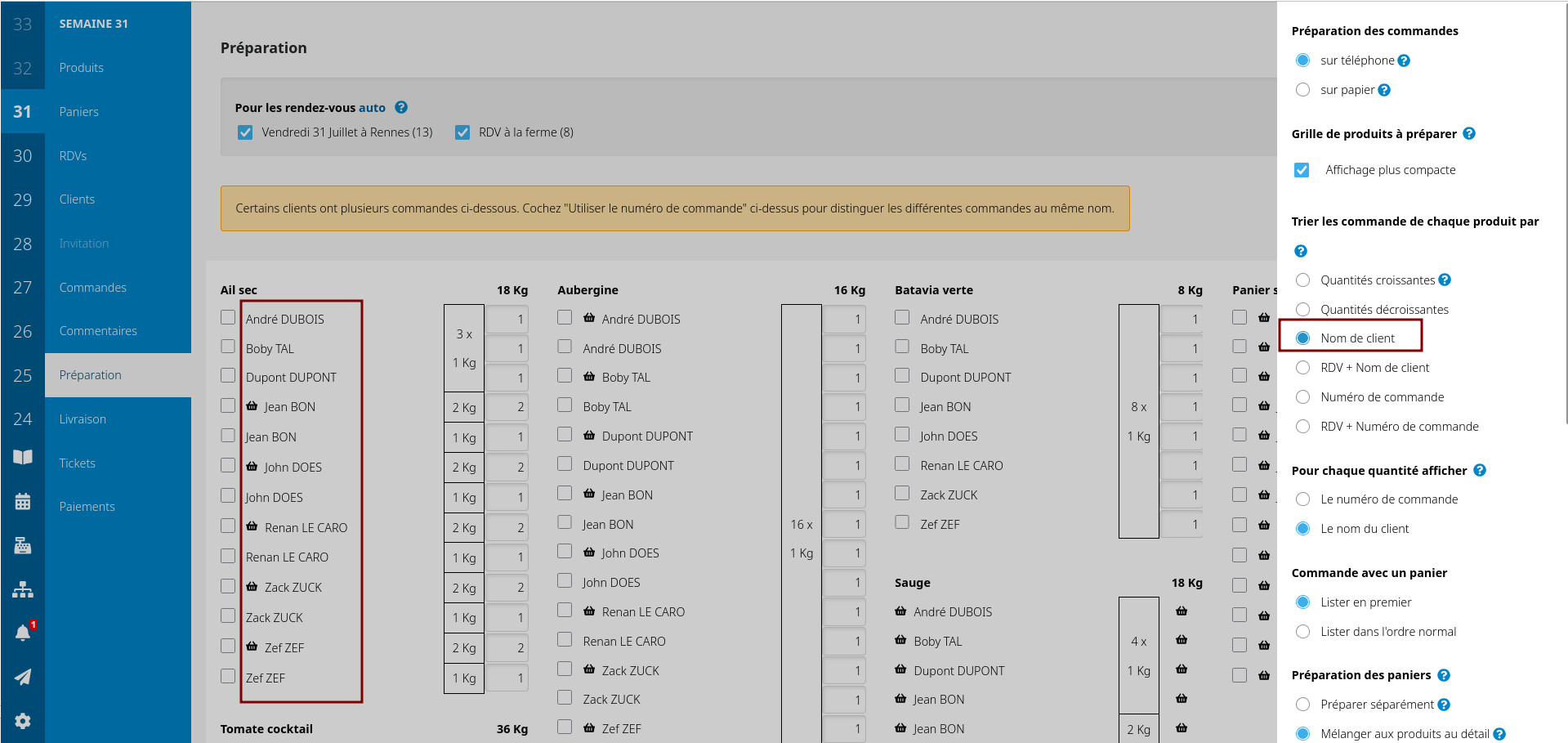This screenshot has width=1568, height=743.
Task: Uncheck 'RDV à la ferme (8)' checkbox
Action: pyautogui.click(x=462, y=132)
